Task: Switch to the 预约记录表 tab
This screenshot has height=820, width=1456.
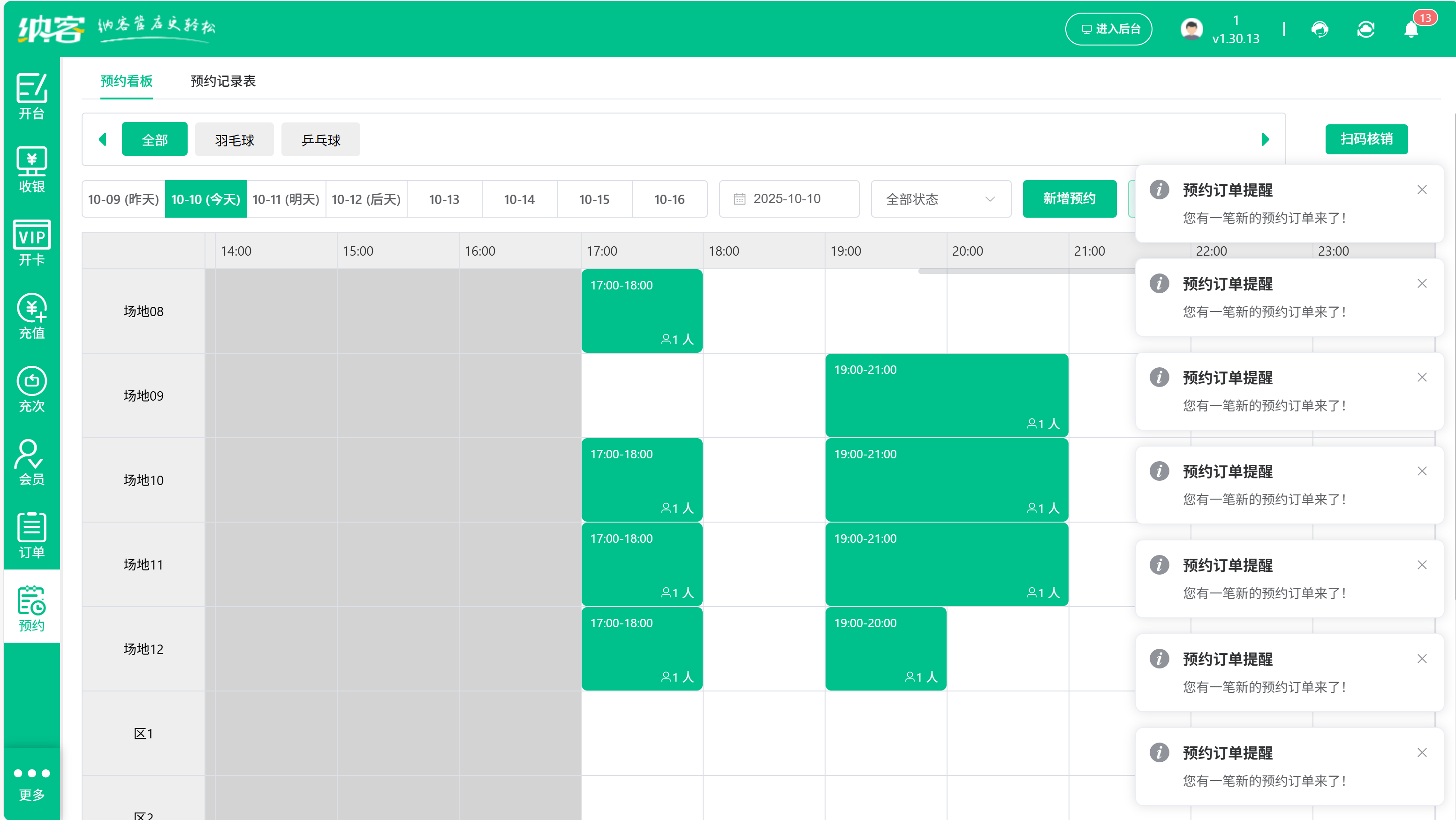Action: coord(223,81)
